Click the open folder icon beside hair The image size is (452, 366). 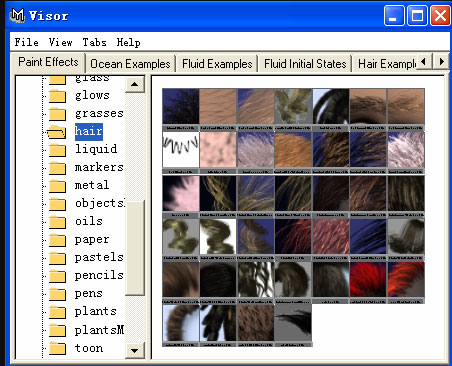57,132
